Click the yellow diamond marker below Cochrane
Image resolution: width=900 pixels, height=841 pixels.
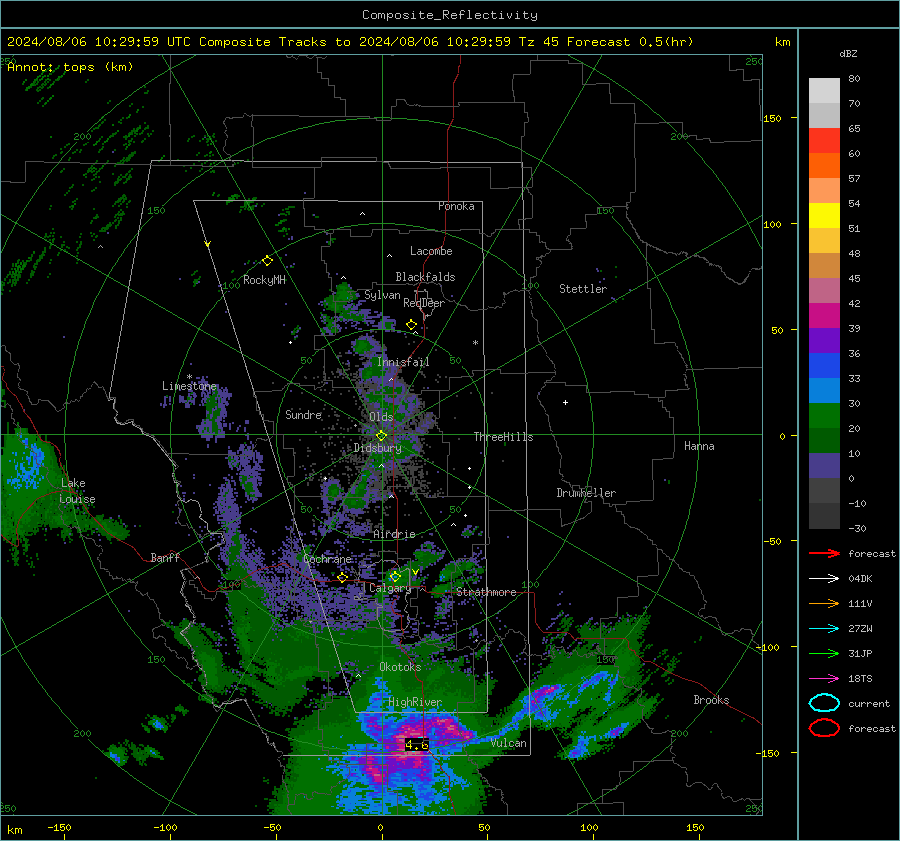(343, 578)
